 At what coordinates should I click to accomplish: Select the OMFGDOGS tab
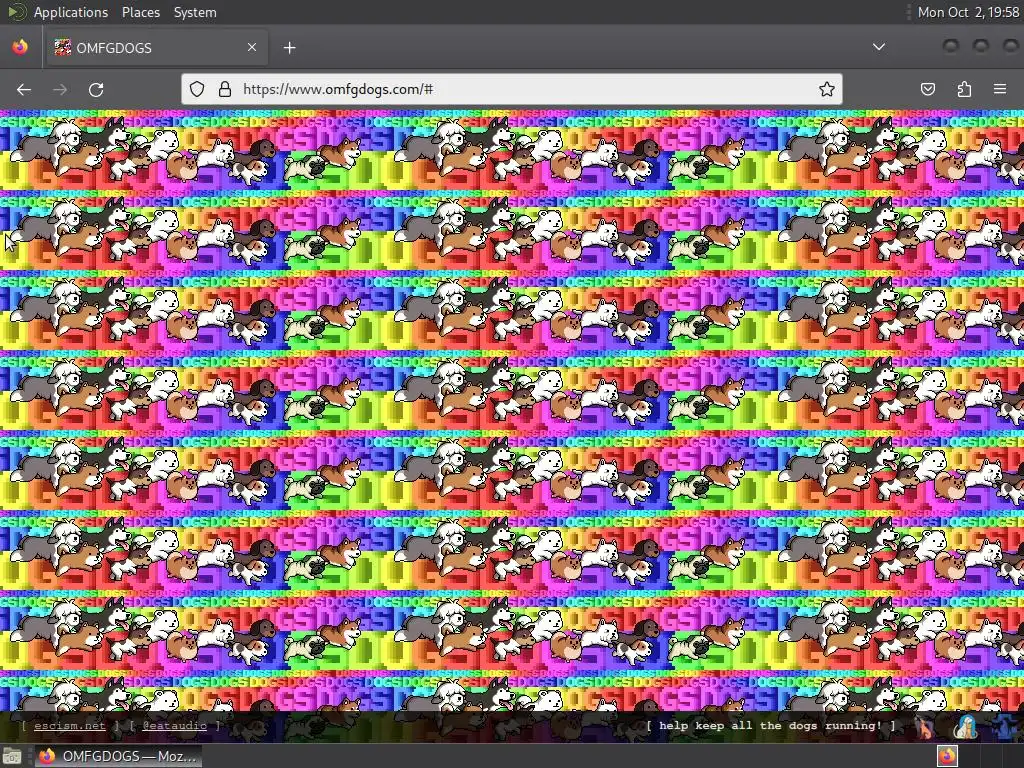[156, 48]
